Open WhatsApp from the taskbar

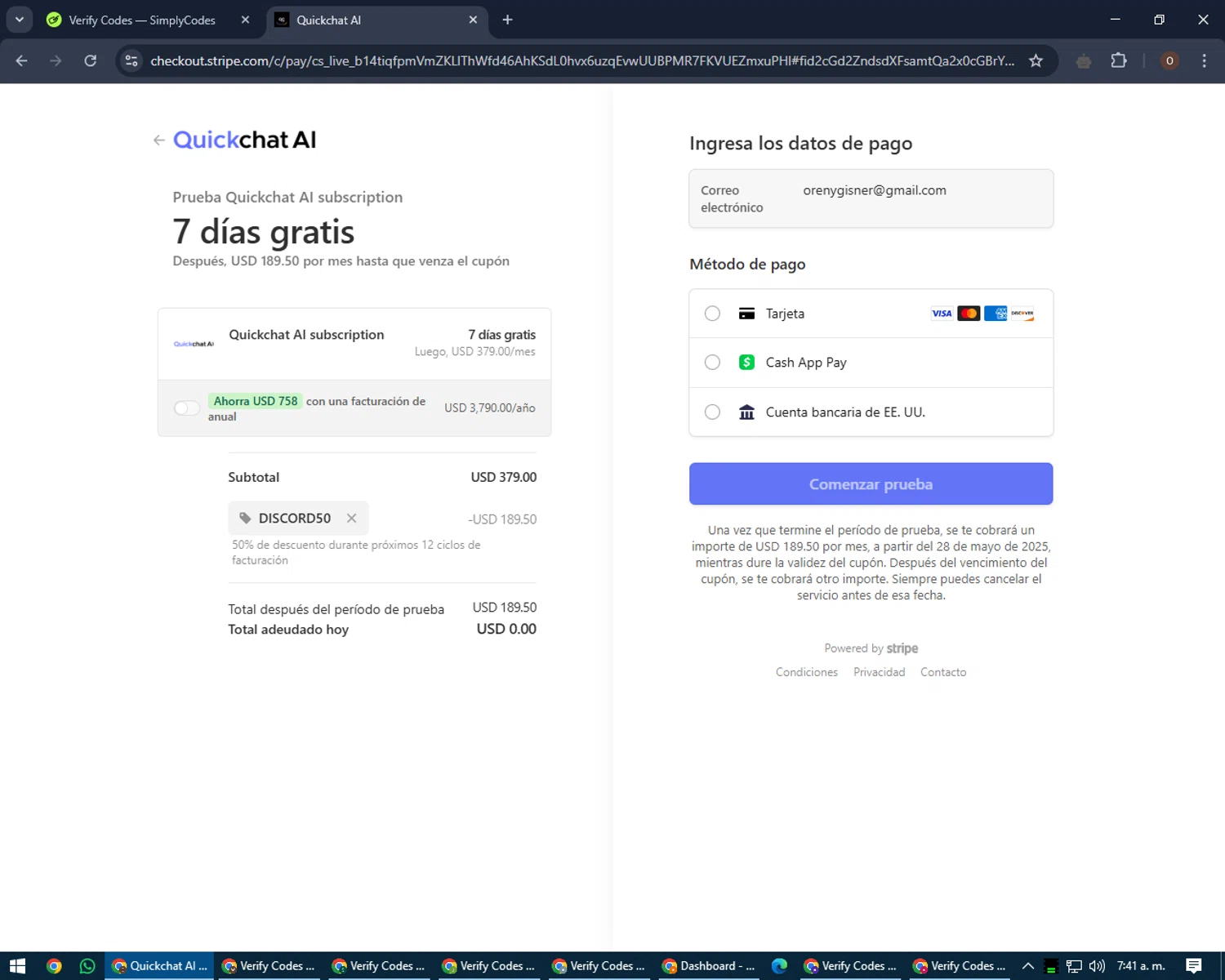tap(87, 966)
